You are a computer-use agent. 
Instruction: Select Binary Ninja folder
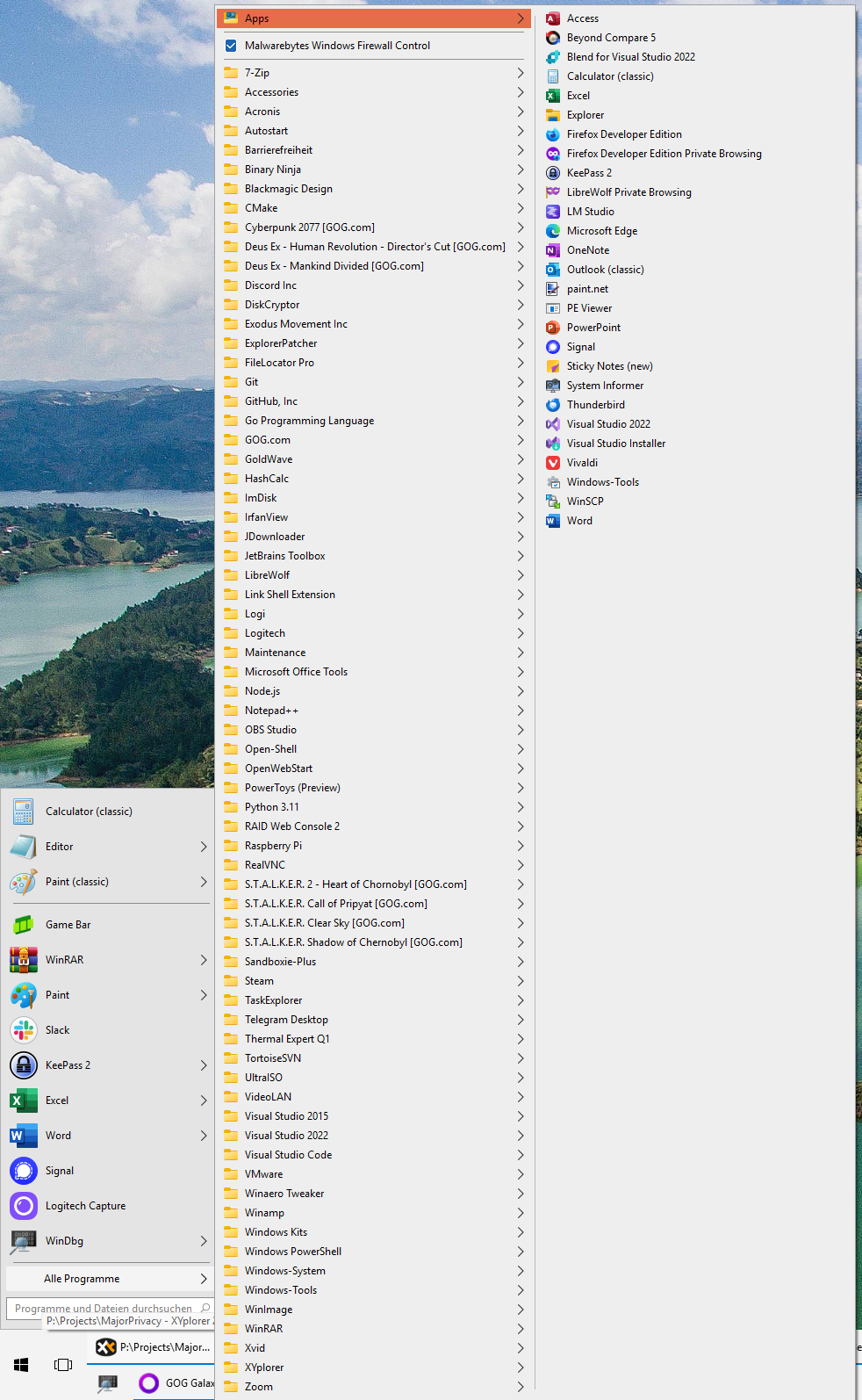pyautogui.click(x=373, y=170)
